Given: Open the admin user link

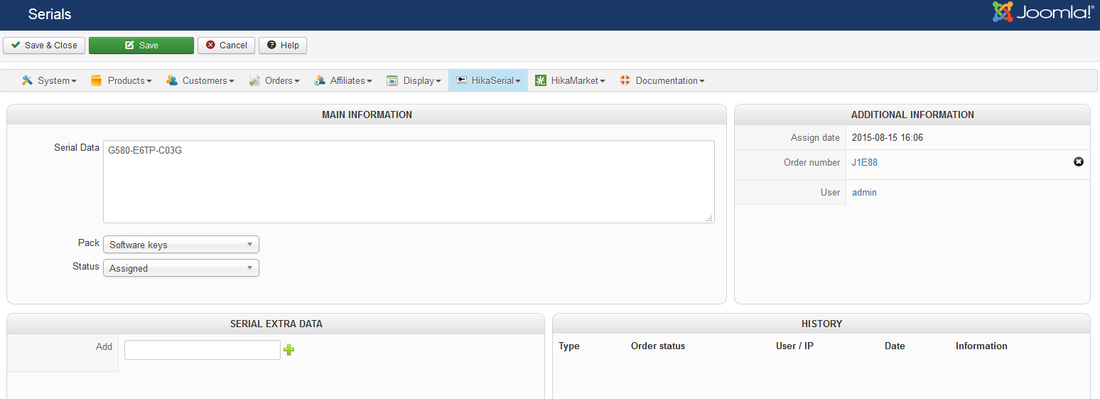Looking at the screenshot, I should pos(864,192).
